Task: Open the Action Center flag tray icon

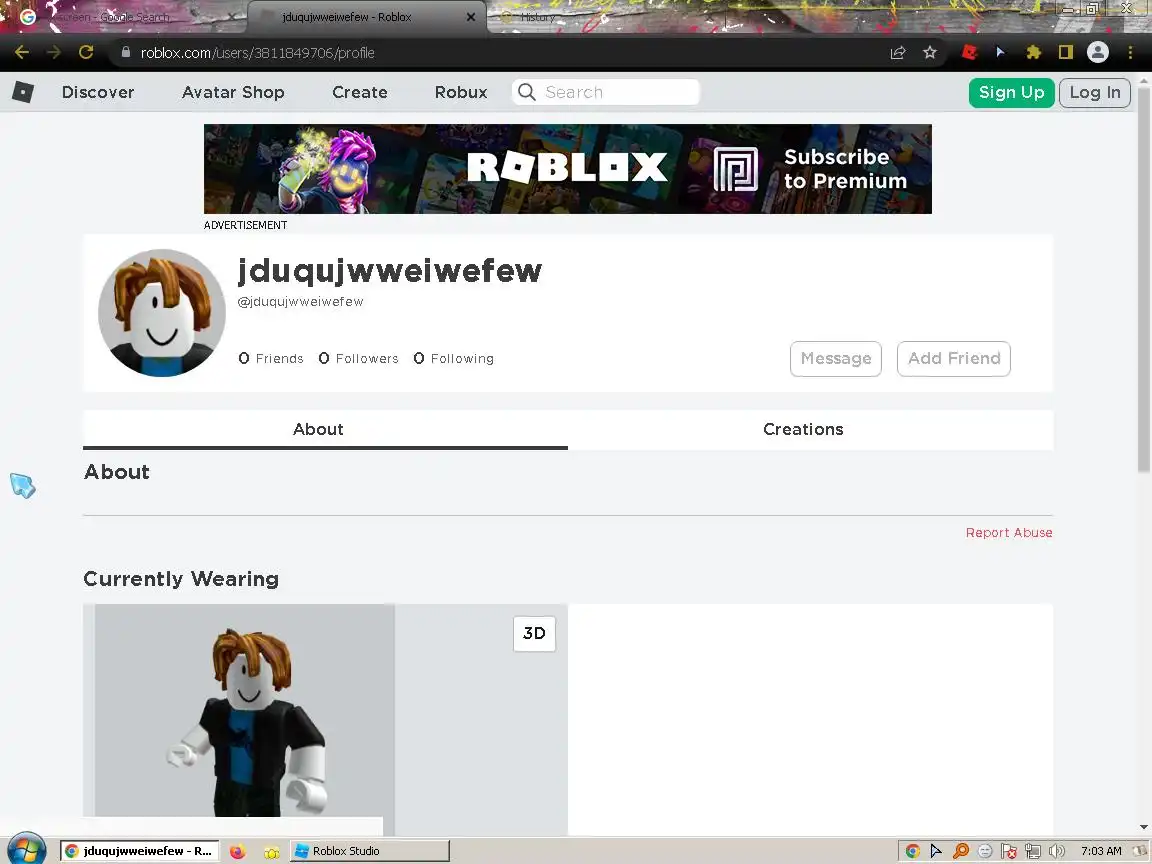Action: (1009, 851)
